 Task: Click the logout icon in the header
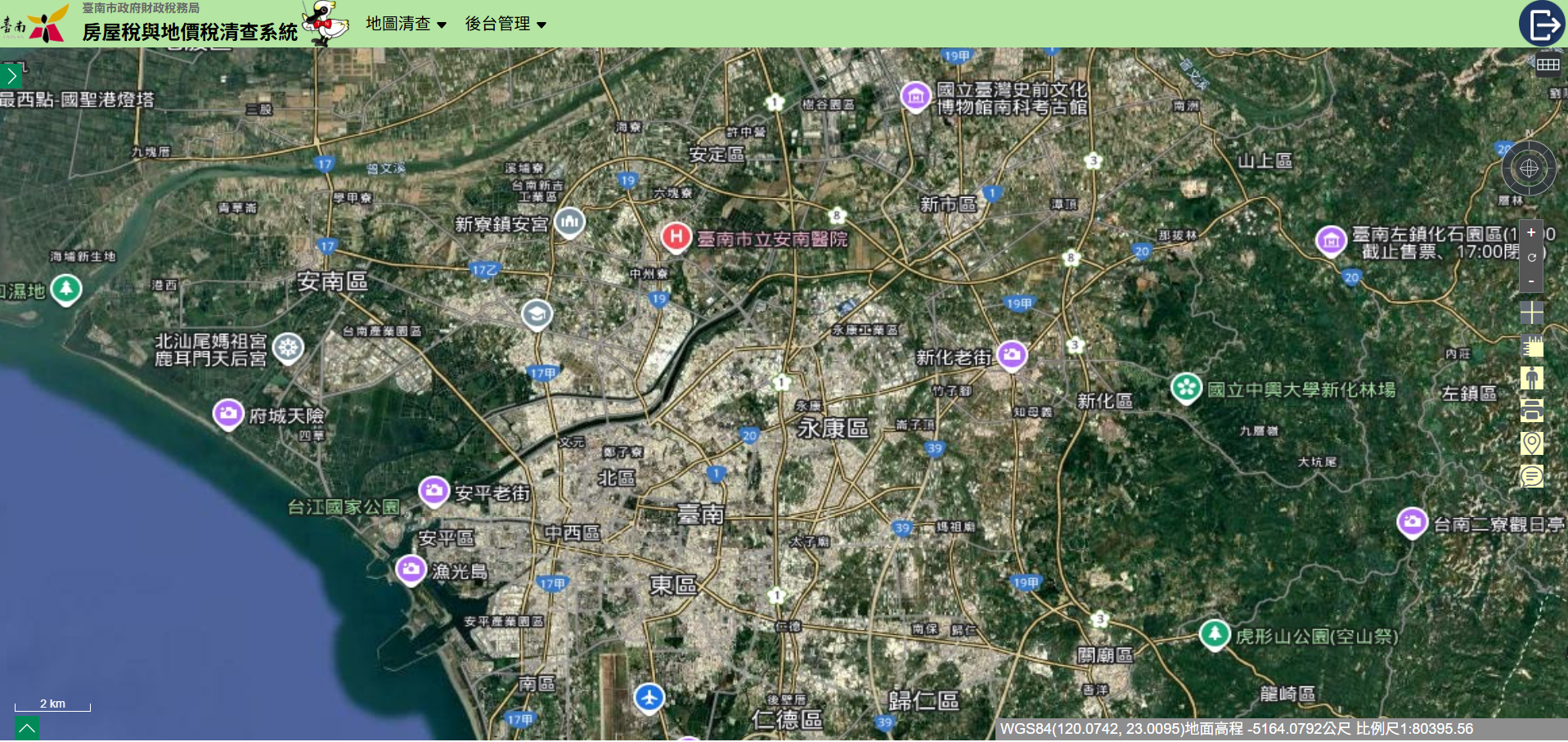pyautogui.click(x=1541, y=24)
